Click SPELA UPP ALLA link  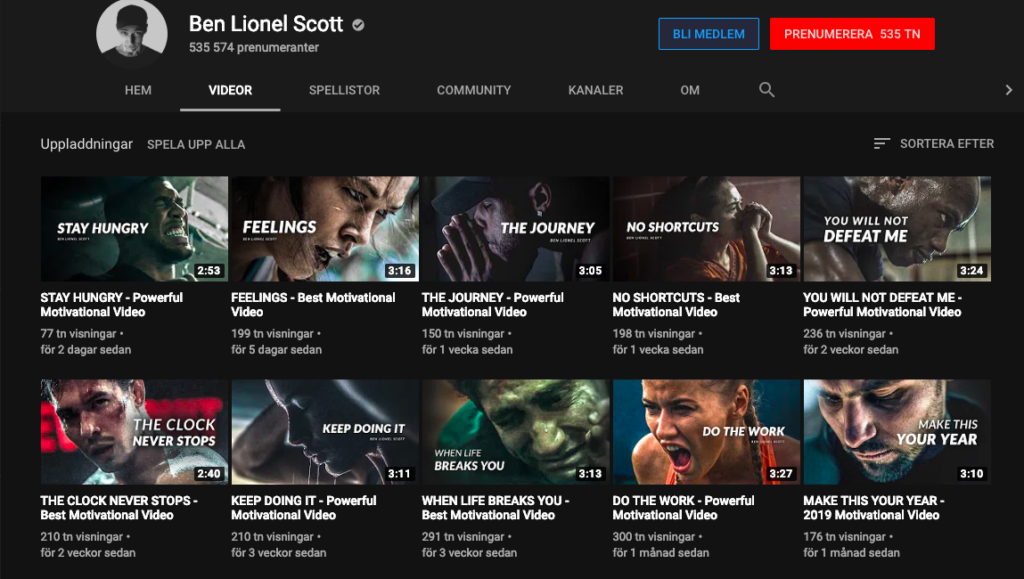196,144
